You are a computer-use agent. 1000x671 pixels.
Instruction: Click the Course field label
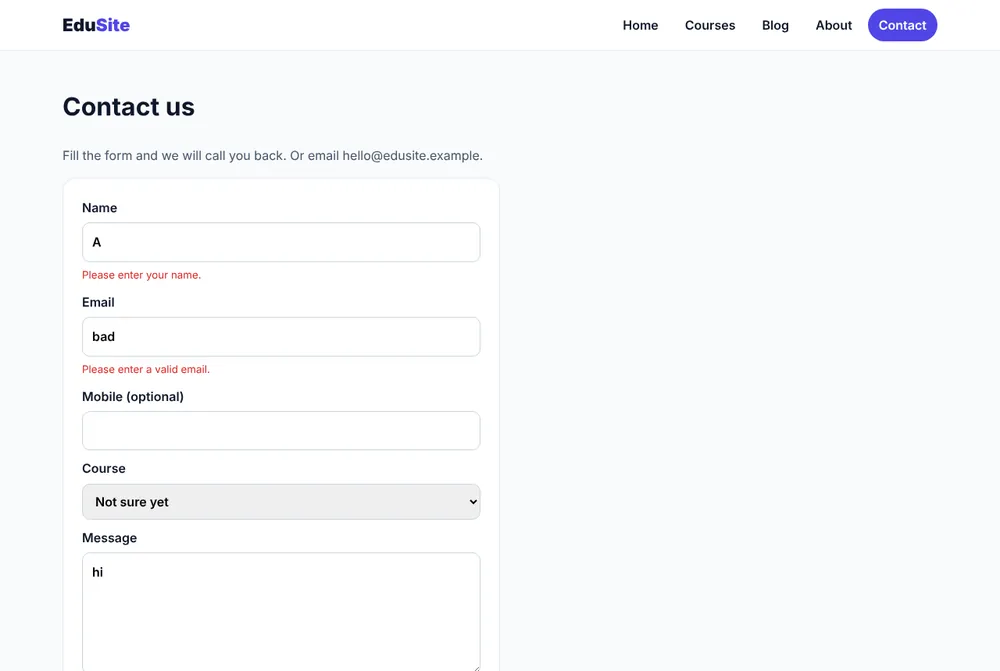(x=104, y=469)
